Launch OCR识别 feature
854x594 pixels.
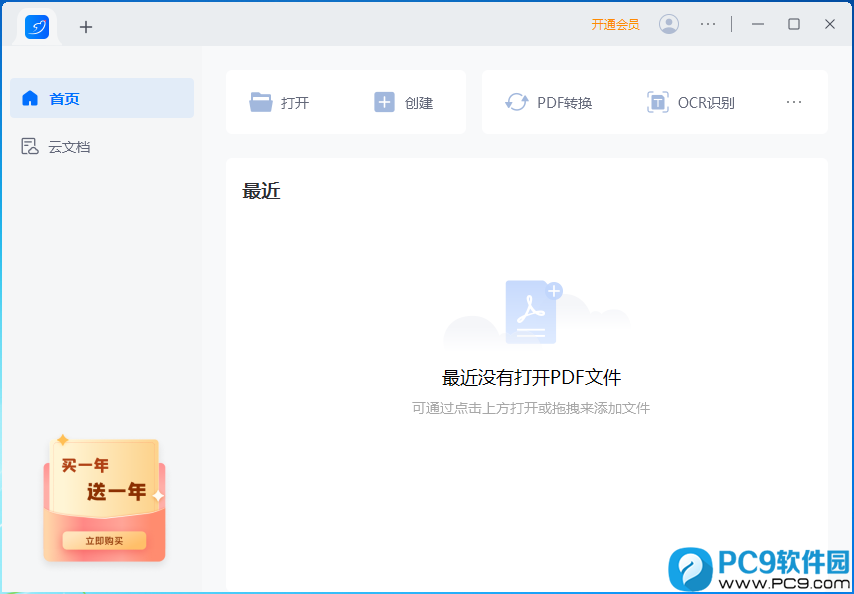click(x=706, y=103)
